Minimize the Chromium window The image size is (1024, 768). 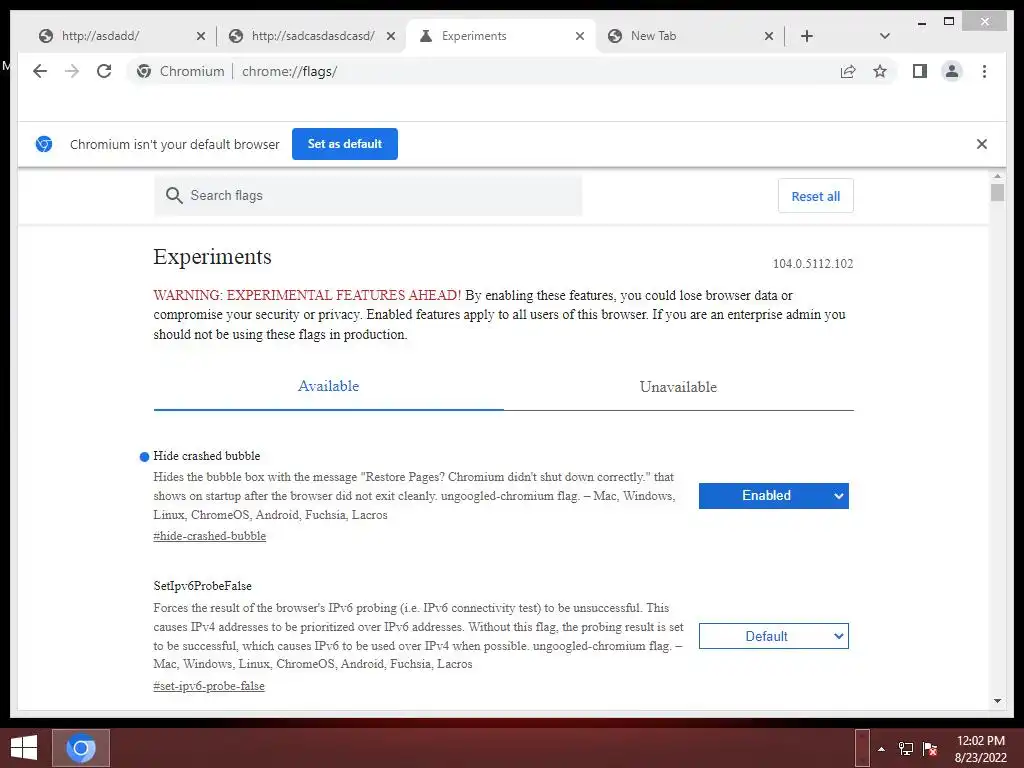click(x=921, y=22)
